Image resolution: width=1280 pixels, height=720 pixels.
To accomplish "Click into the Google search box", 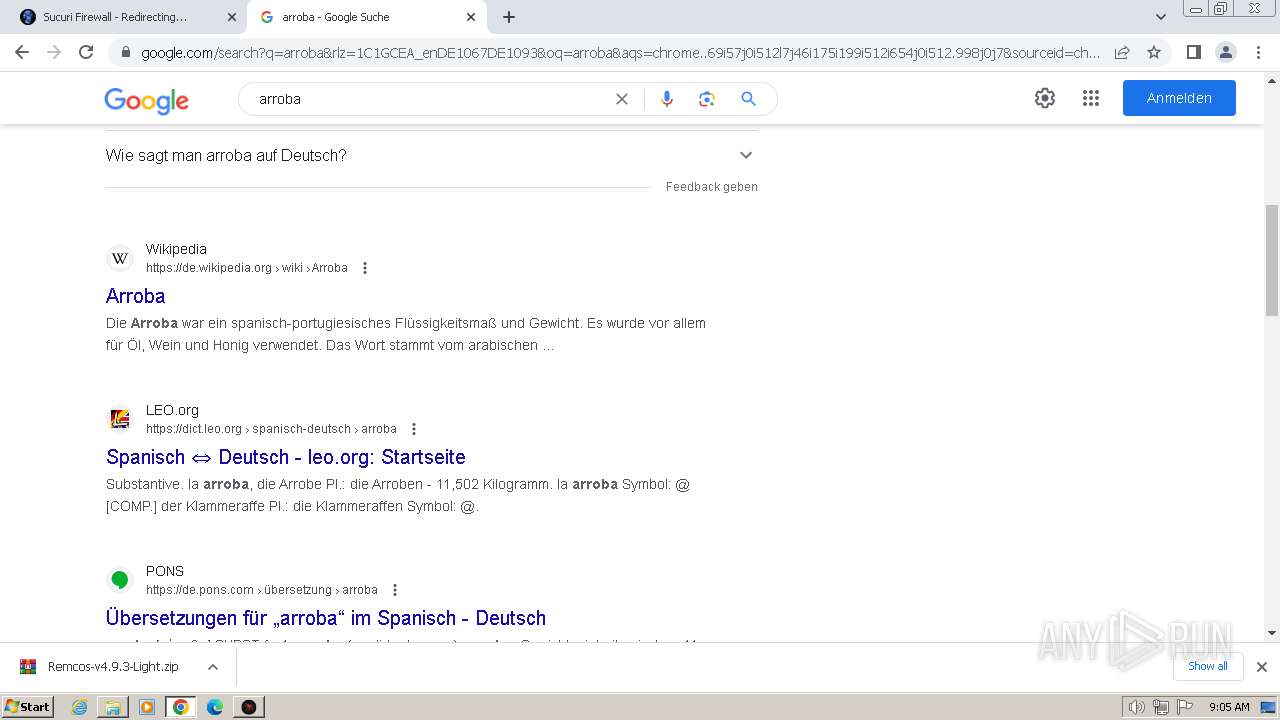I will pos(430,99).
